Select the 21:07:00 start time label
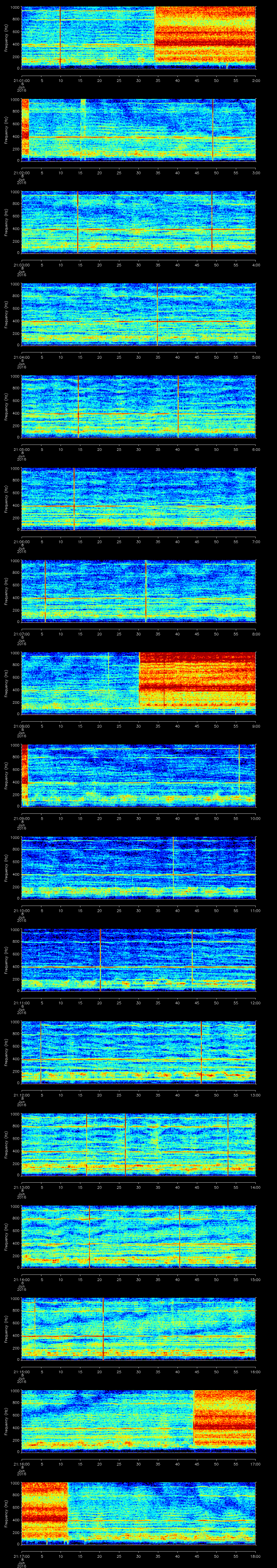This screenshot has height=1568, width=277. pyautogui.click(x=21, y=634)
